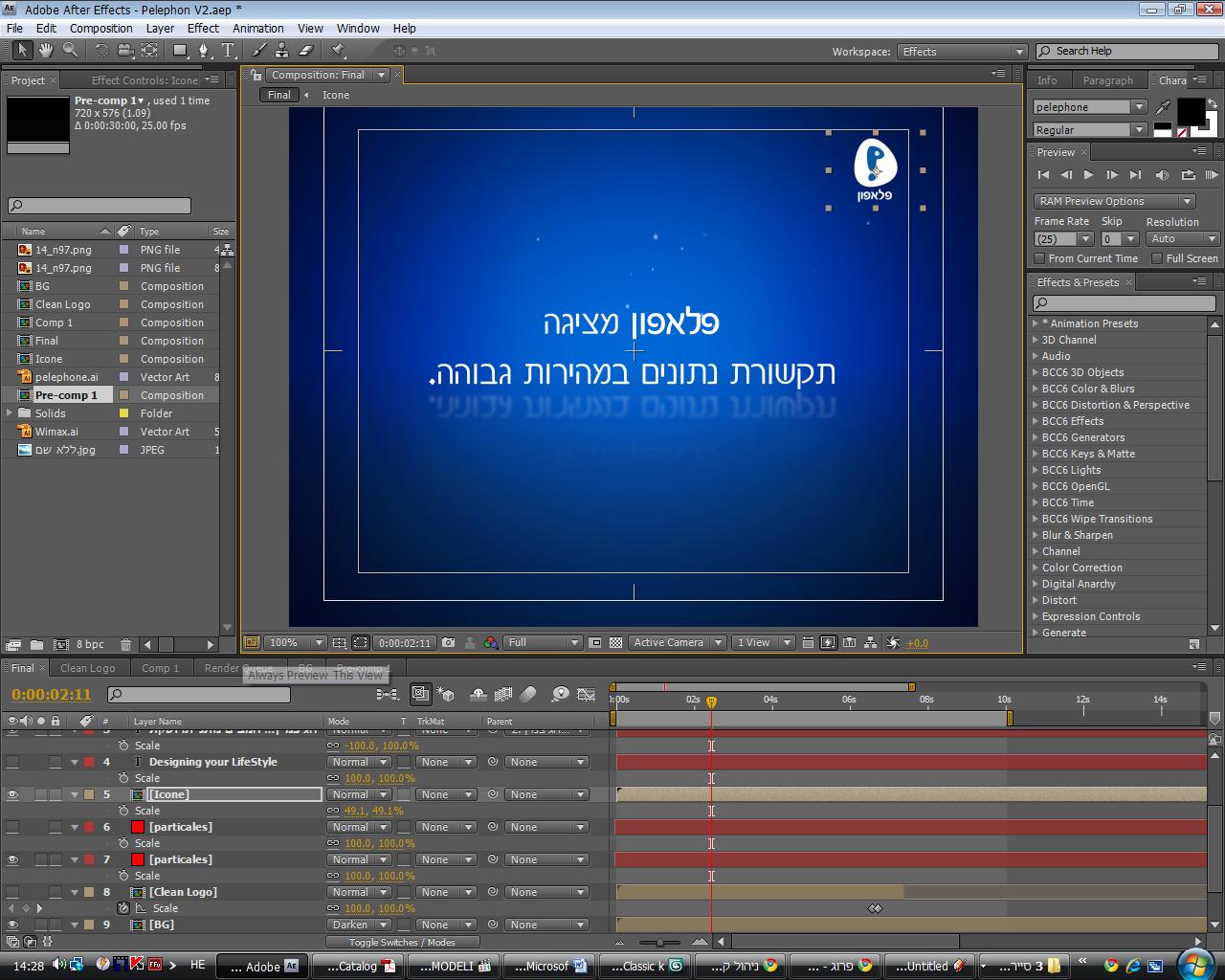Open the RAM Preview Options dropdown

coord(1114,201)
